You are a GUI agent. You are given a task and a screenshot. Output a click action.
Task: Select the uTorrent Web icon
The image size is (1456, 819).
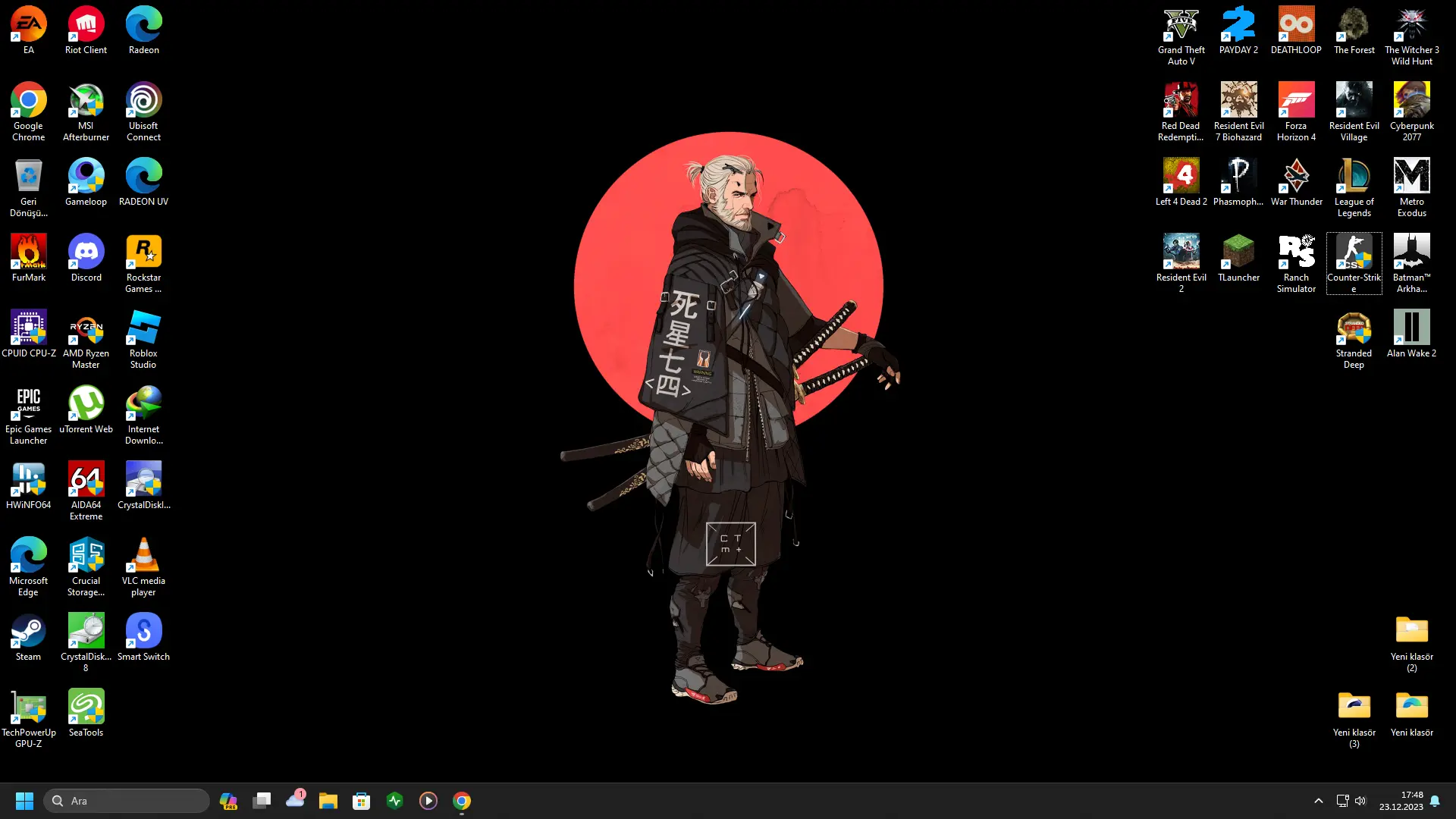click(x=86, y=409)
